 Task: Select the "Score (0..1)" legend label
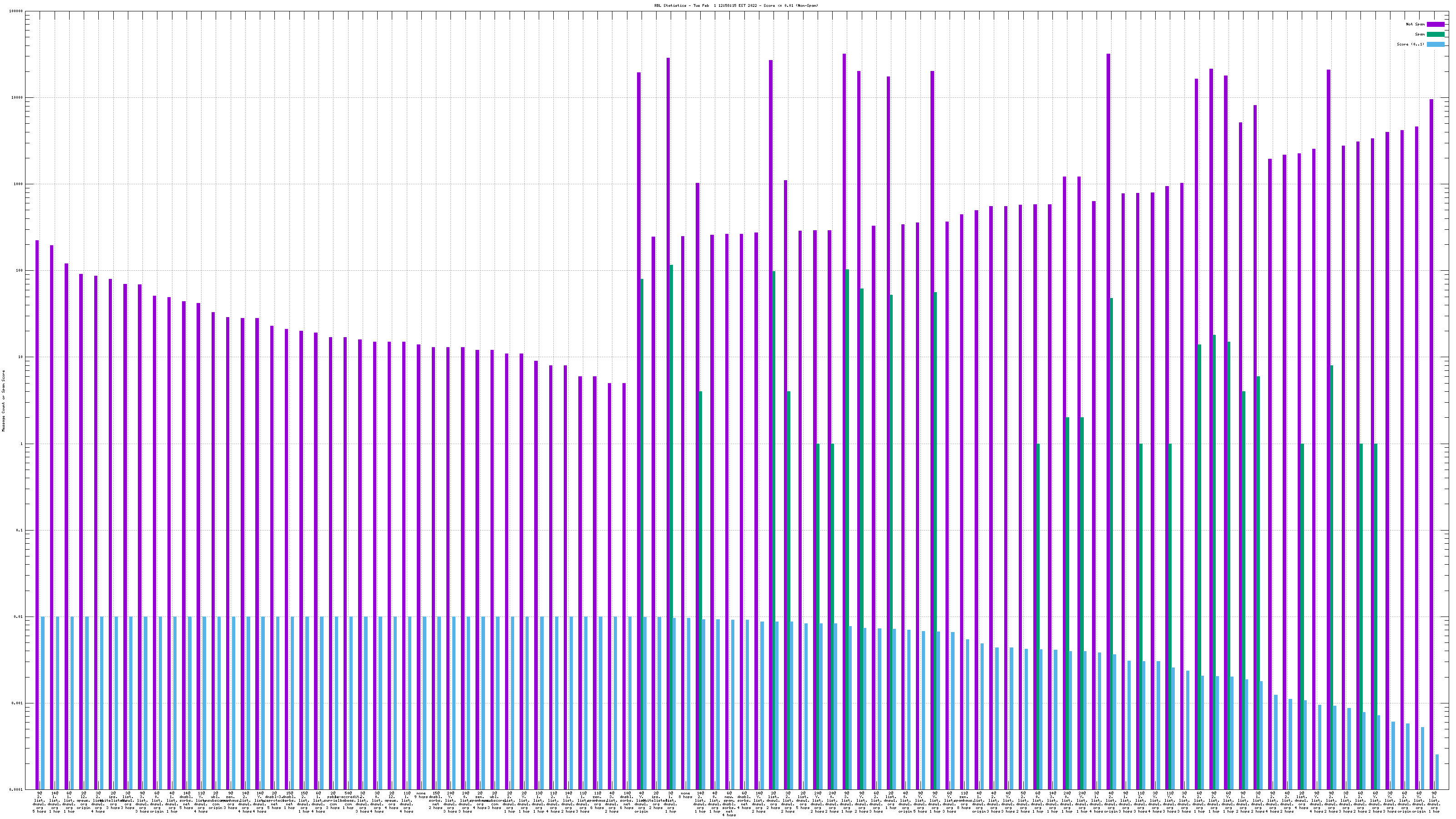point(1410,44)
